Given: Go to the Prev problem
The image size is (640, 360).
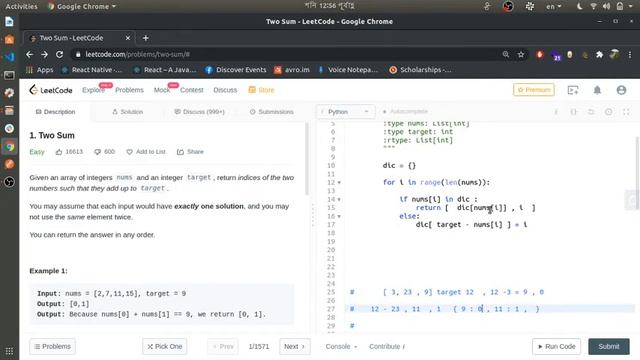Looking at the screenshot, I should (x=223, y=347).
